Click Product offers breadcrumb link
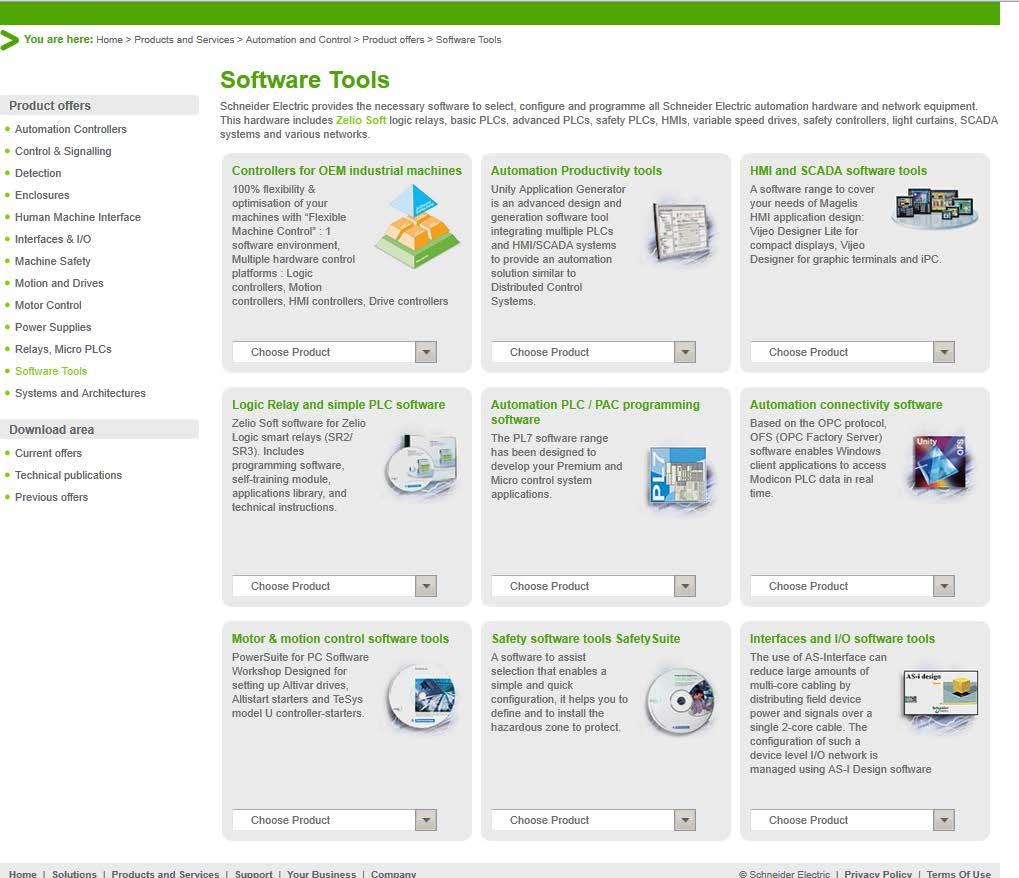 (x=393, y=40)
